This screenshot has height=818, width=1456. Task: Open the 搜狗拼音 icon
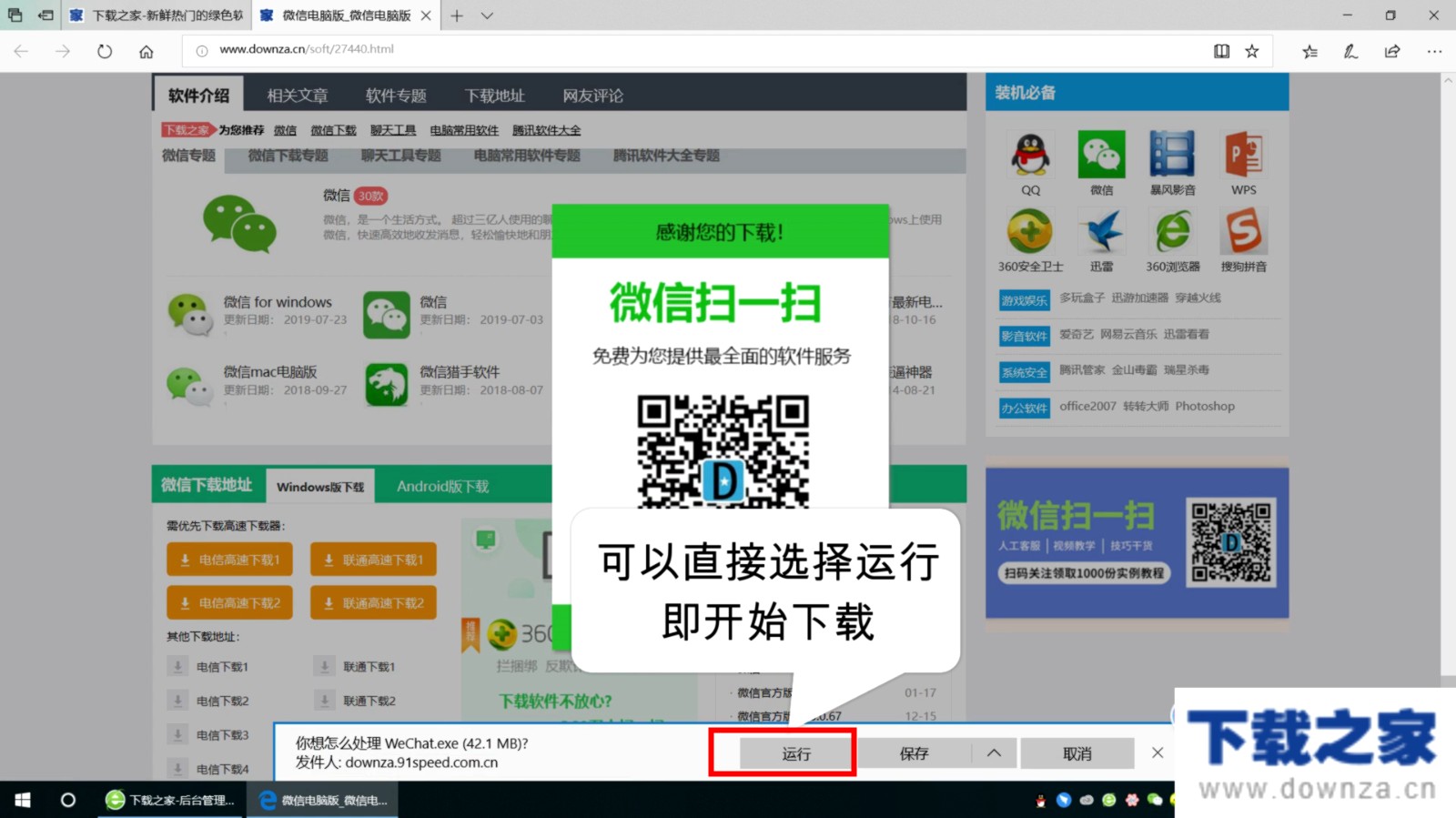[1243, 231]
